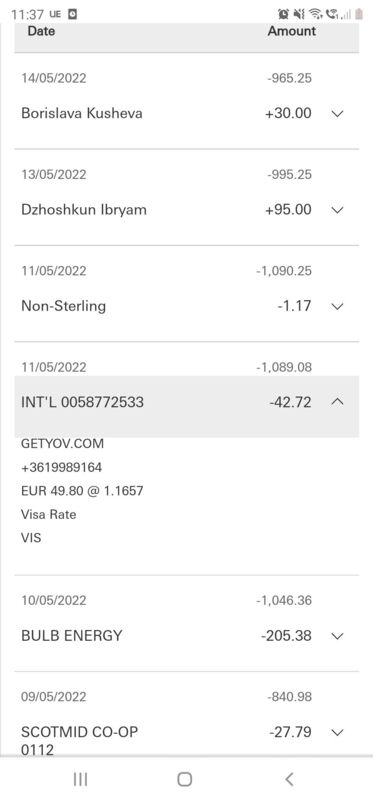Tap the battery icon in status bar
The image size is (373, 800).
(x=359, y=14)
